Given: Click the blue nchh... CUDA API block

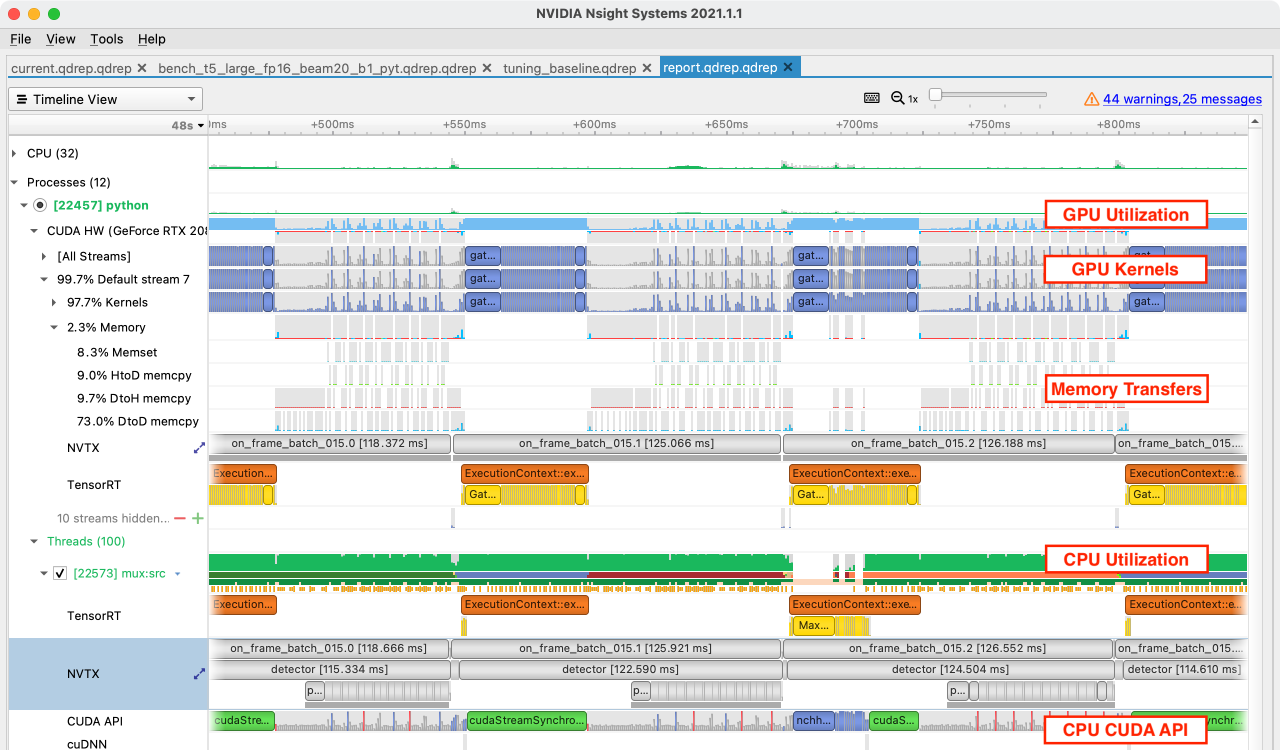Looking at the screenshot, I should tap(812, 720).
